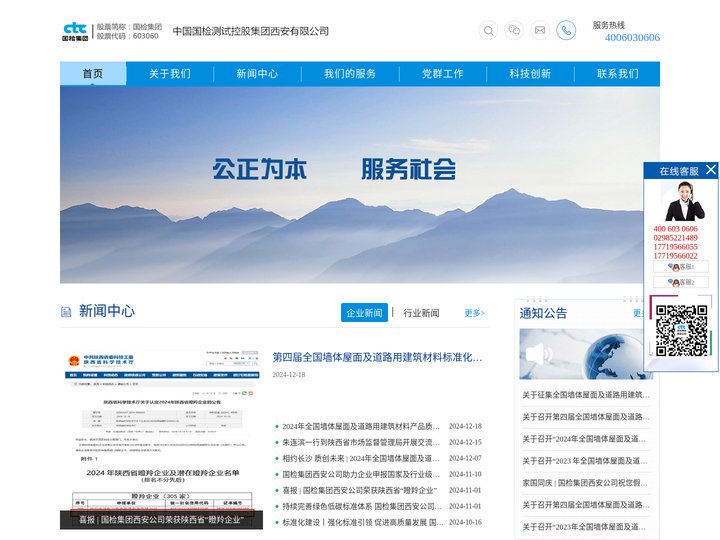Open notice 关于征集全国墙体屋面及道路用建筑
Image resolution: width=720 pixels, height=540 pixels.
[586, 395]
